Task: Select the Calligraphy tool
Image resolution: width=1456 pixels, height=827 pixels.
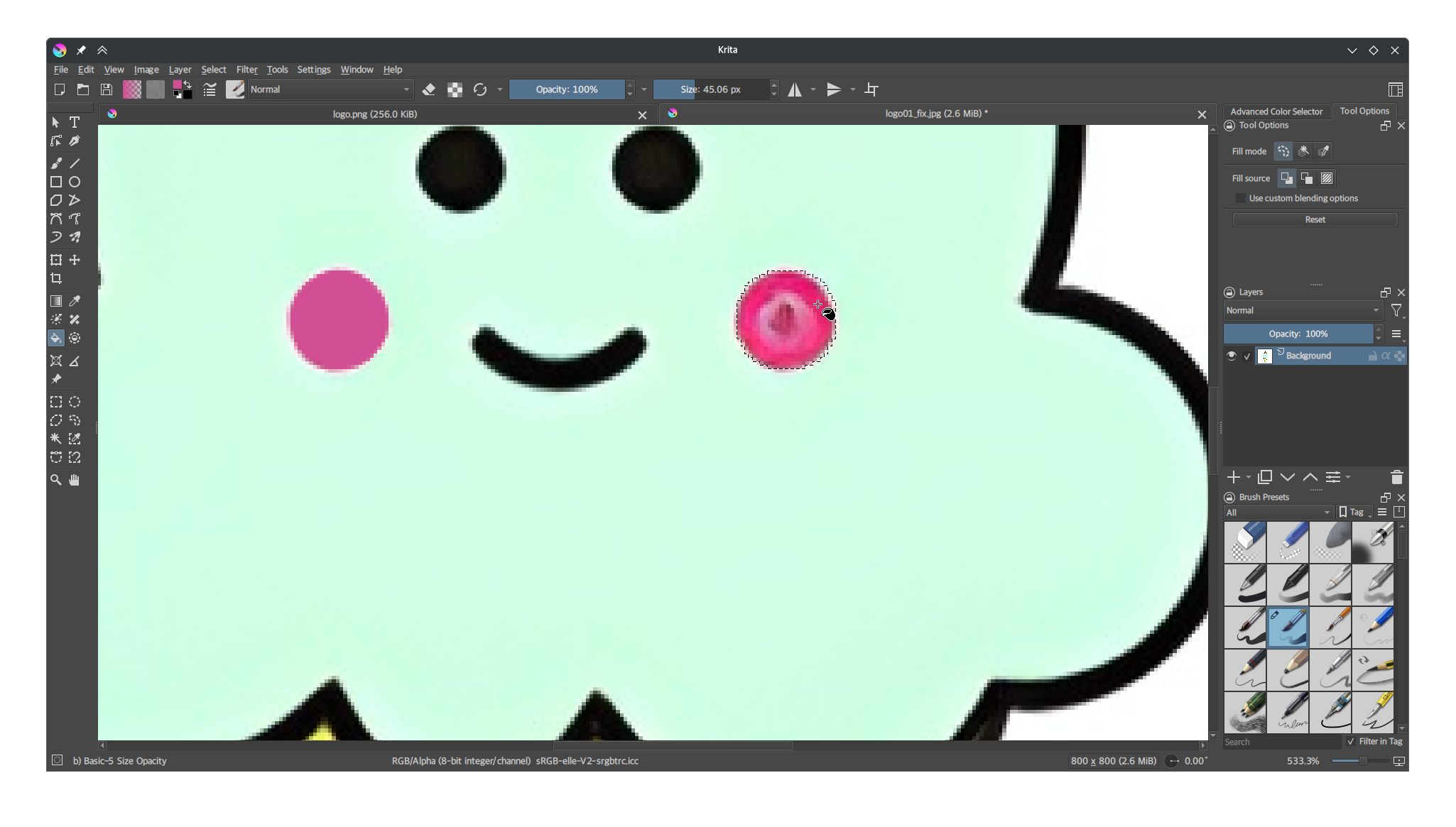Action: 75,141
